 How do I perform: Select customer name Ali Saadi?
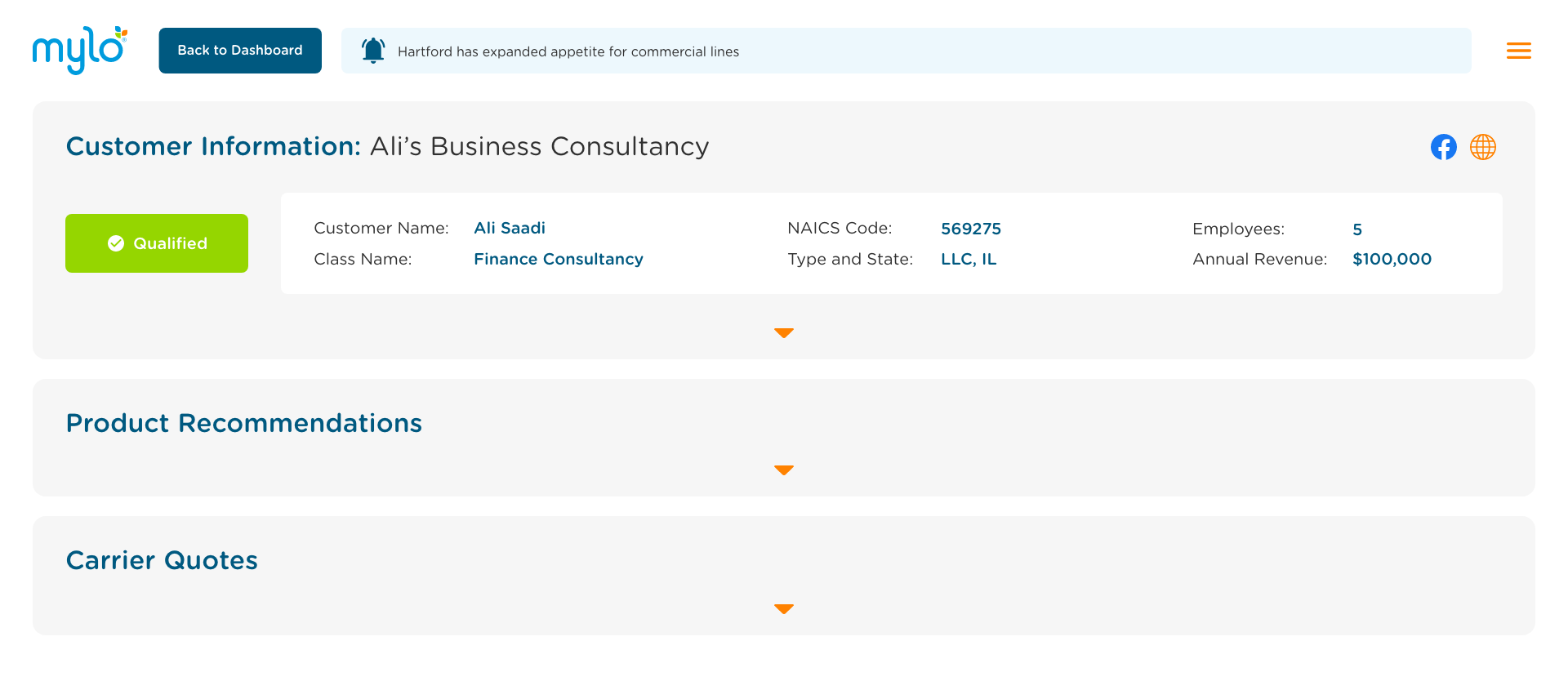(510, 228)
